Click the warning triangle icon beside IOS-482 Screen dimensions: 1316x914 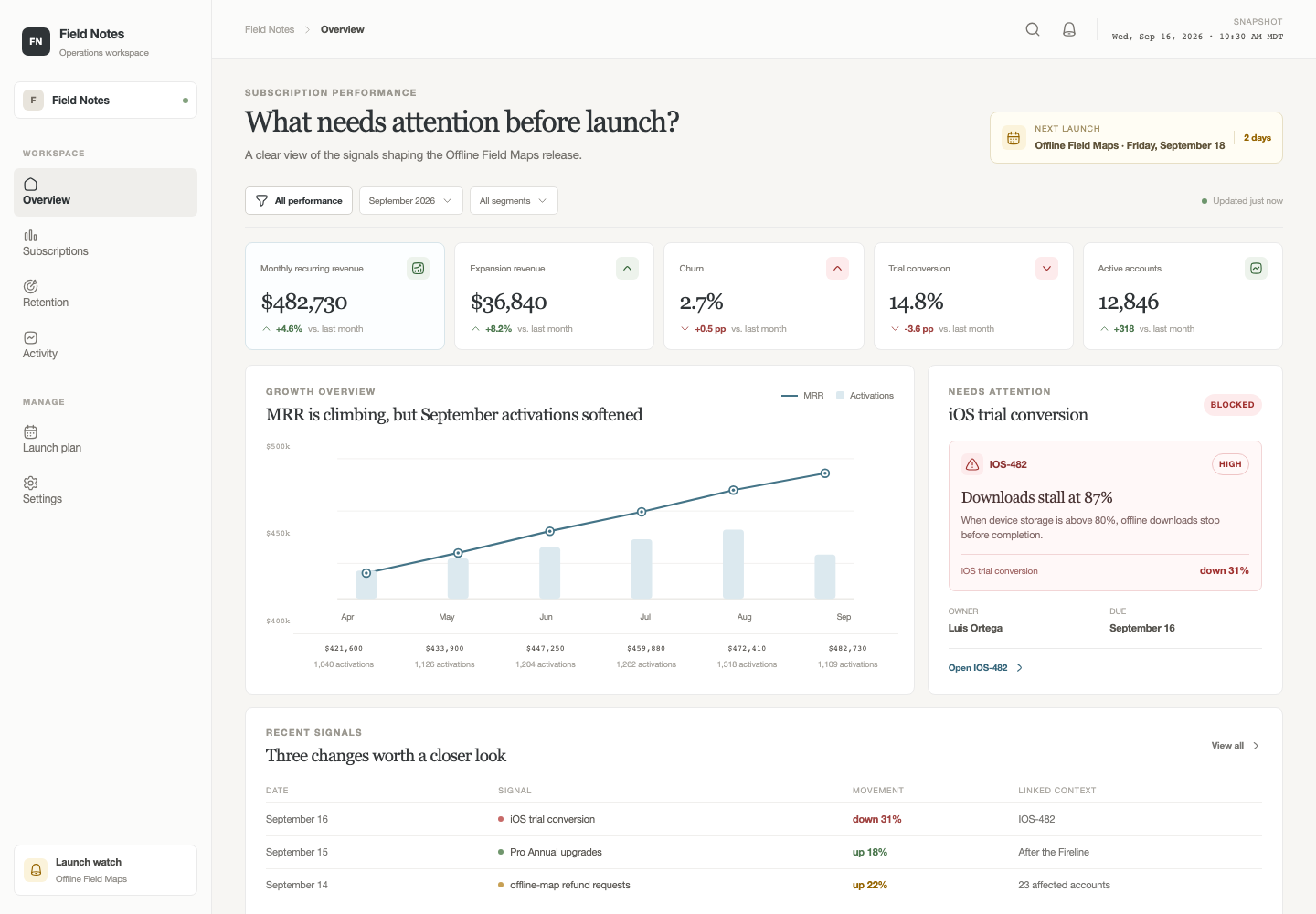[972, 464]
